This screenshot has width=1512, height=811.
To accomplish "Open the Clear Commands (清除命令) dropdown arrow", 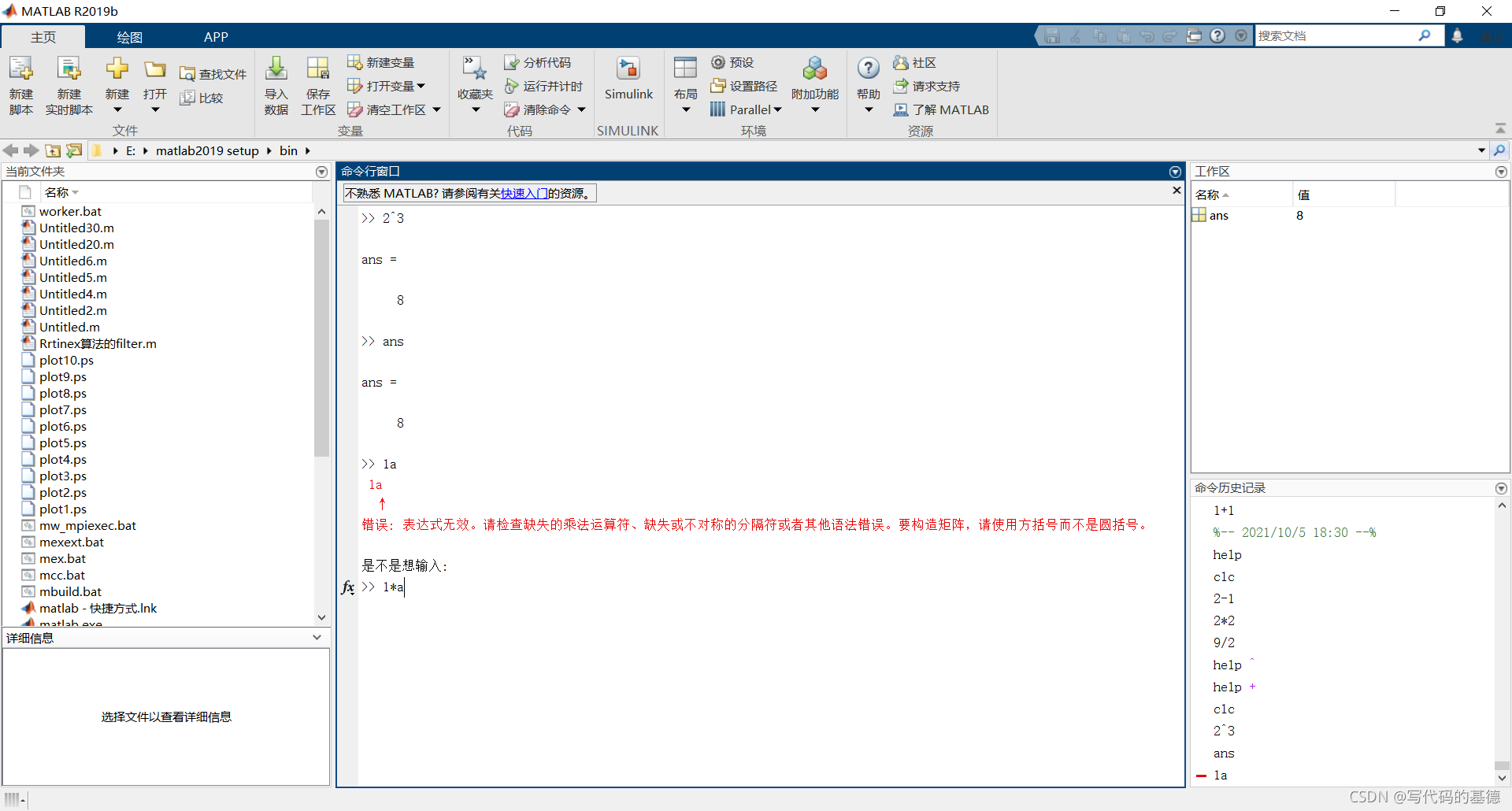I will tap(581, 109).
